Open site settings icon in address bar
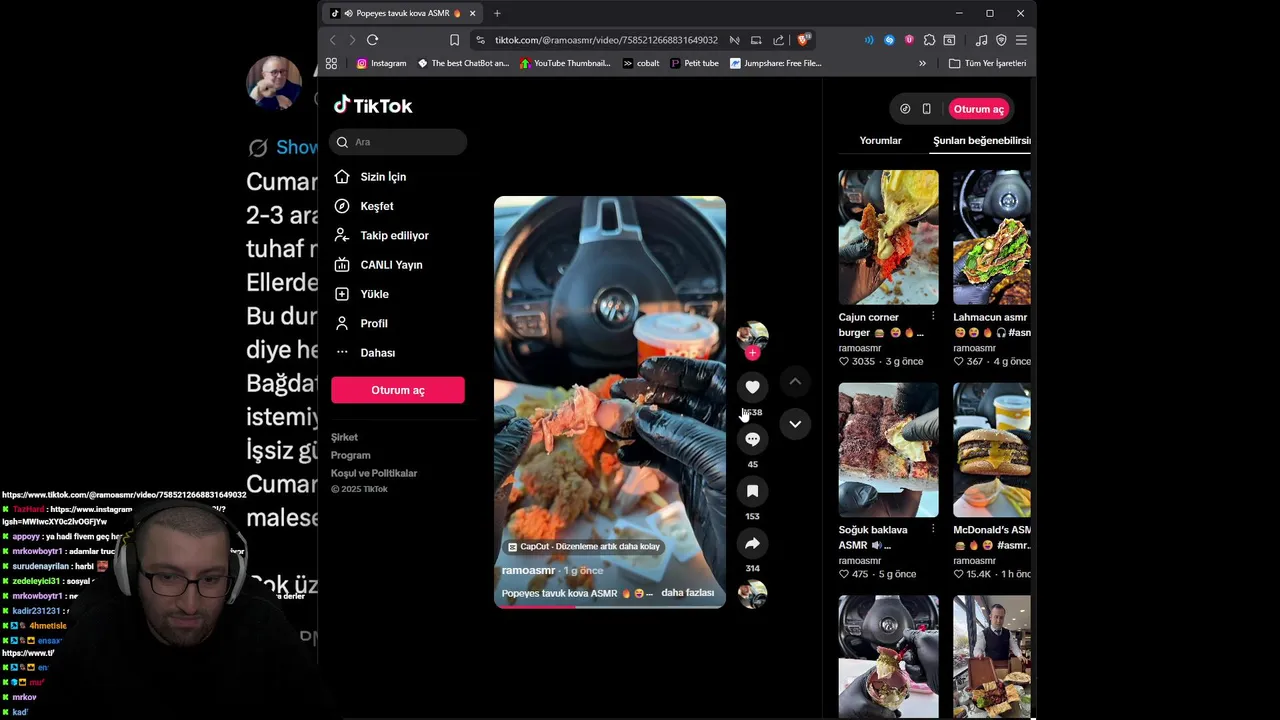1280x720 pixels. (481, 40)
